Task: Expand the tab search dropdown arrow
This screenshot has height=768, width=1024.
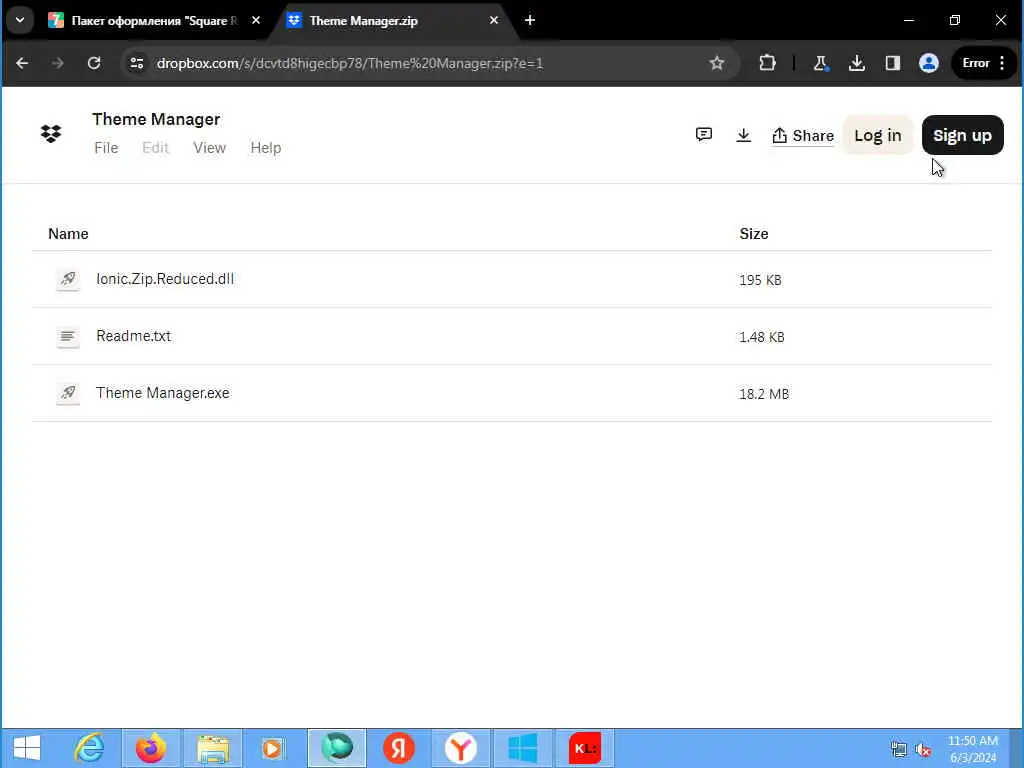Action: coord(20,20)
